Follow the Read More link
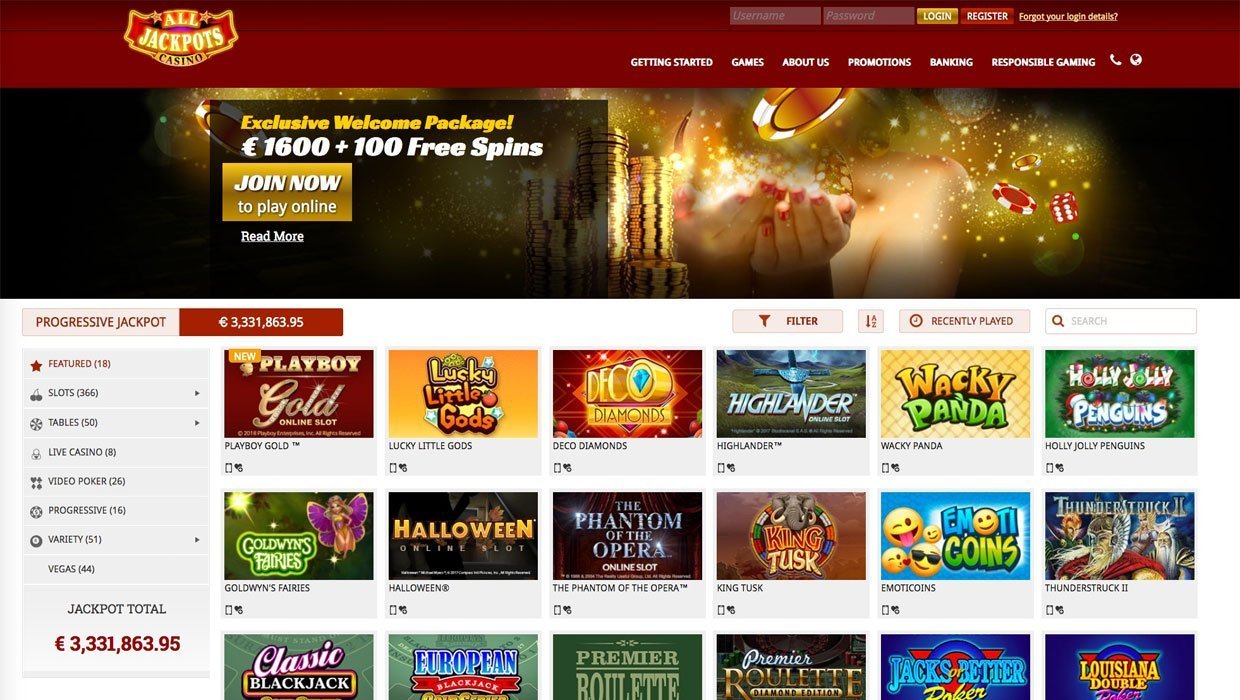Screen dimensions: 1240x700 tap(272, 236)
